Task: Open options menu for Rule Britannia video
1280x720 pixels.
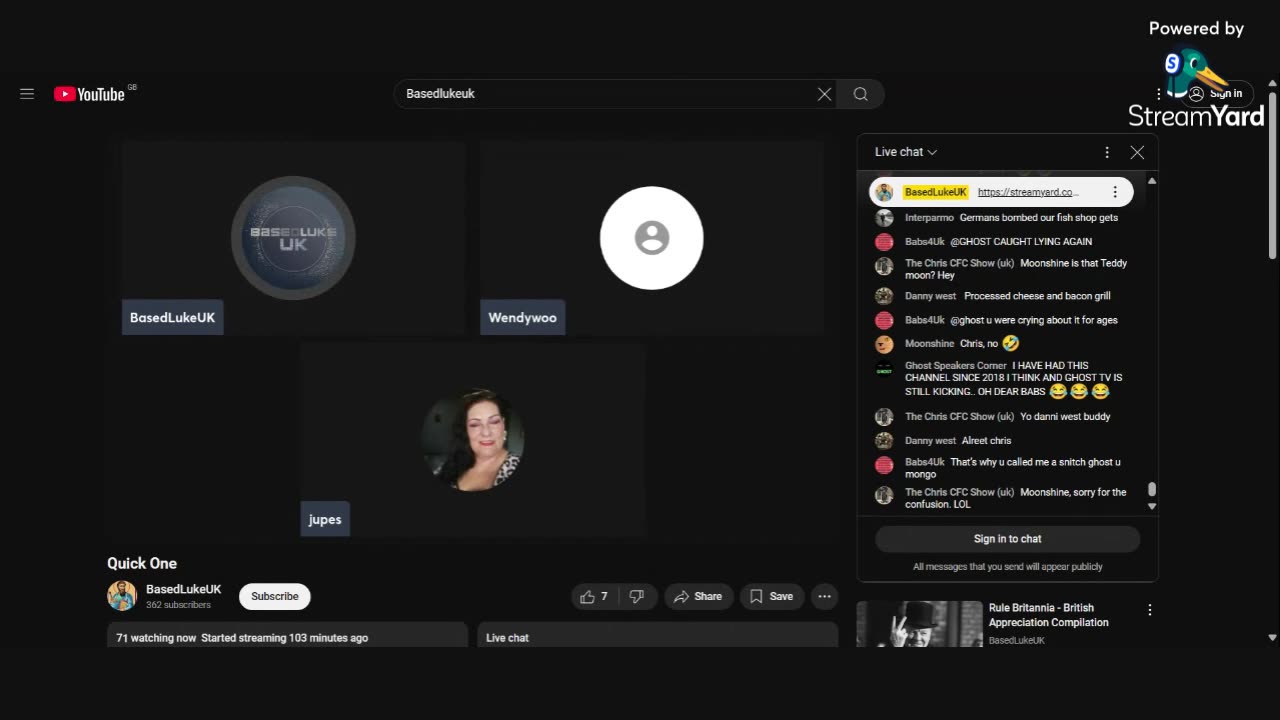Action: (x=1150, y=610)
